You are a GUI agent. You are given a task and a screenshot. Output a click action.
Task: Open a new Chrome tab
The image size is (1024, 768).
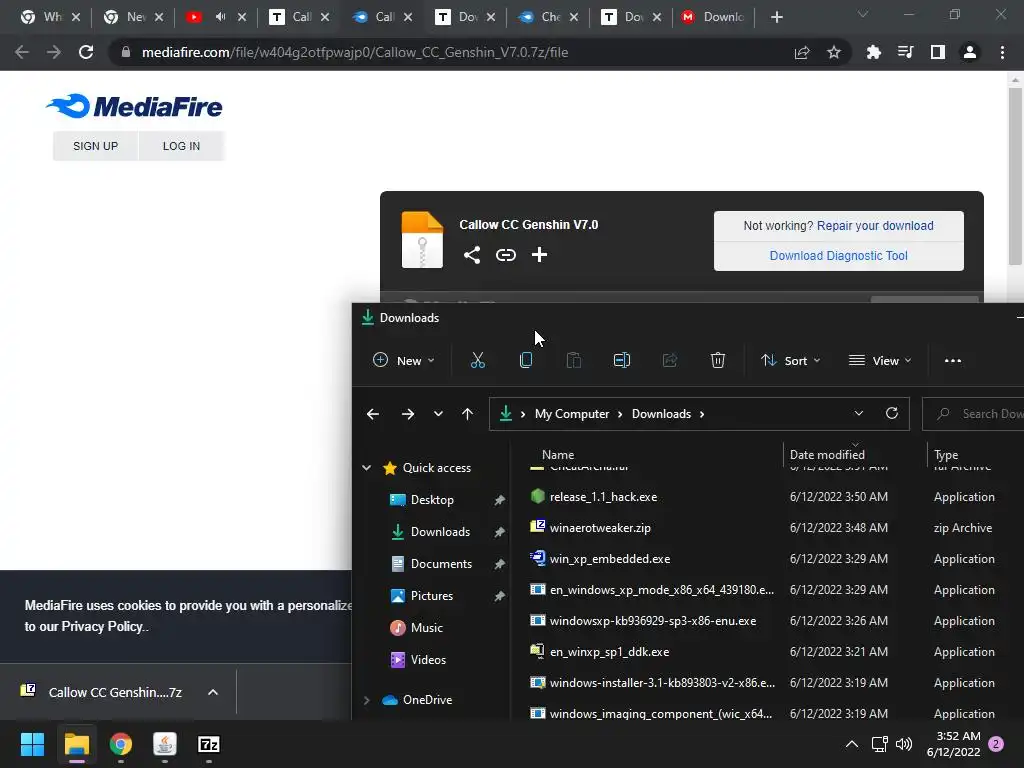tap(776, 17)
